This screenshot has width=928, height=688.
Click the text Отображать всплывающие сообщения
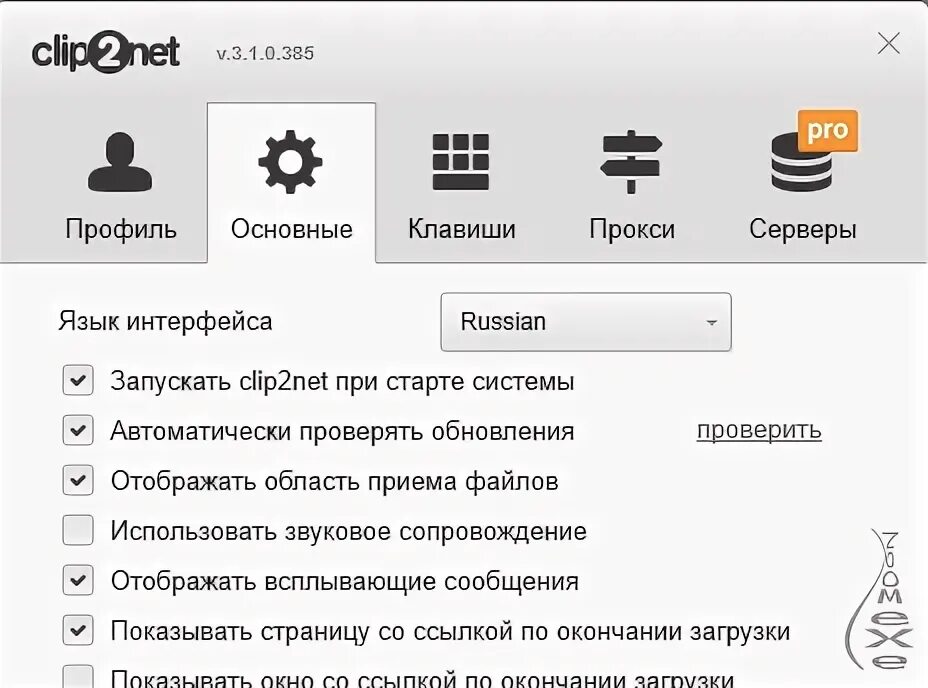pos(344,581)
